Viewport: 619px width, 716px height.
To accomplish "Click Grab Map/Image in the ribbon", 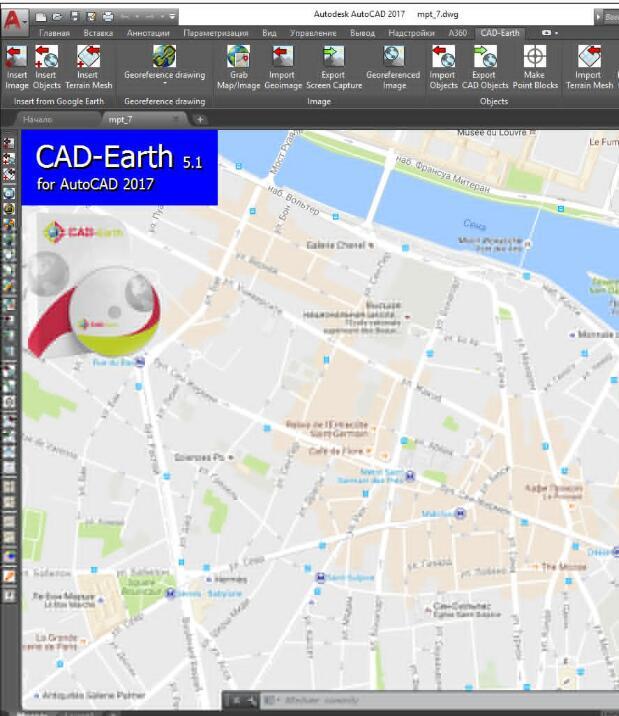I will point(238,67).
